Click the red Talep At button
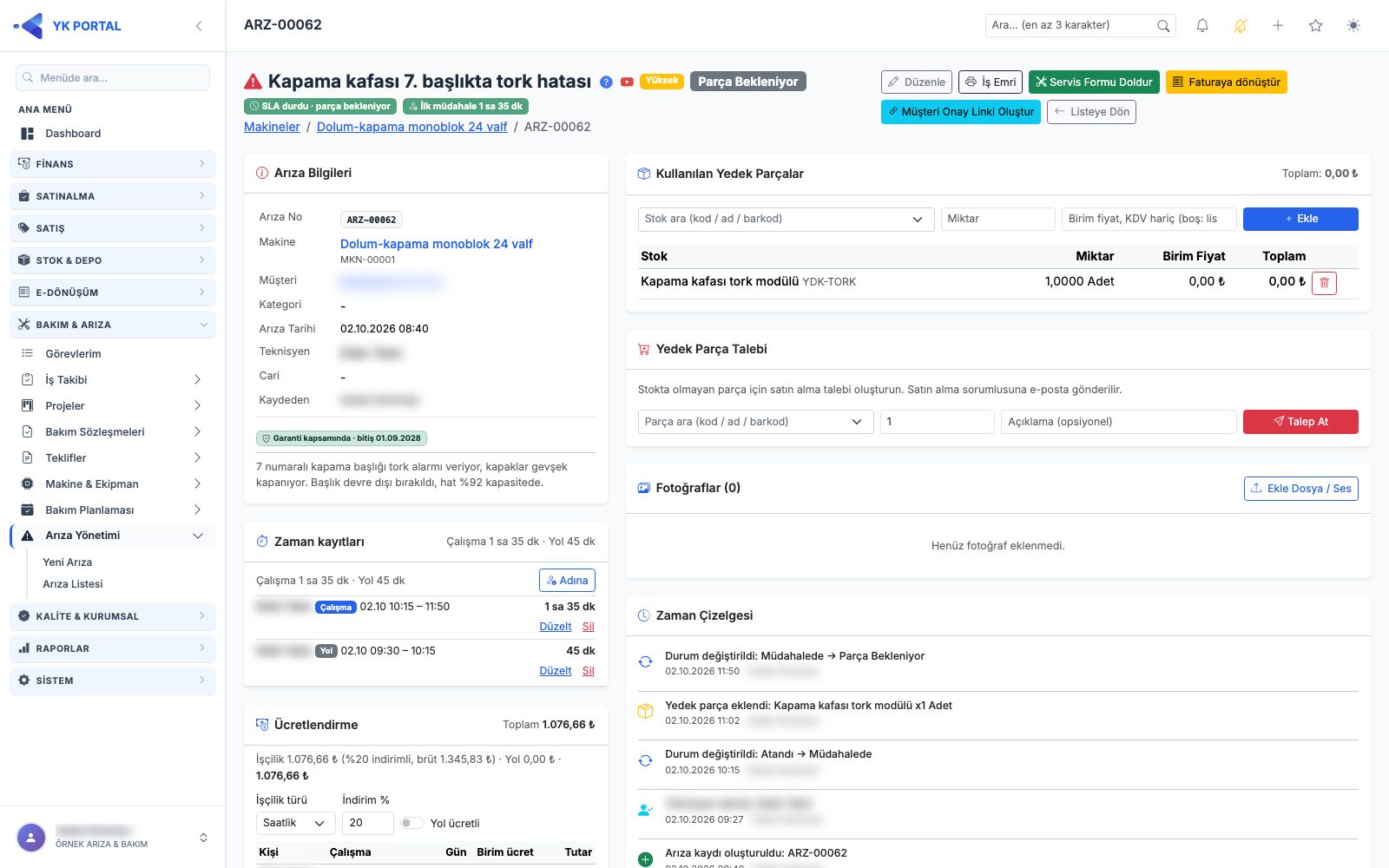Screen dimensions: 1389x868 click(x=1300, y=422)
